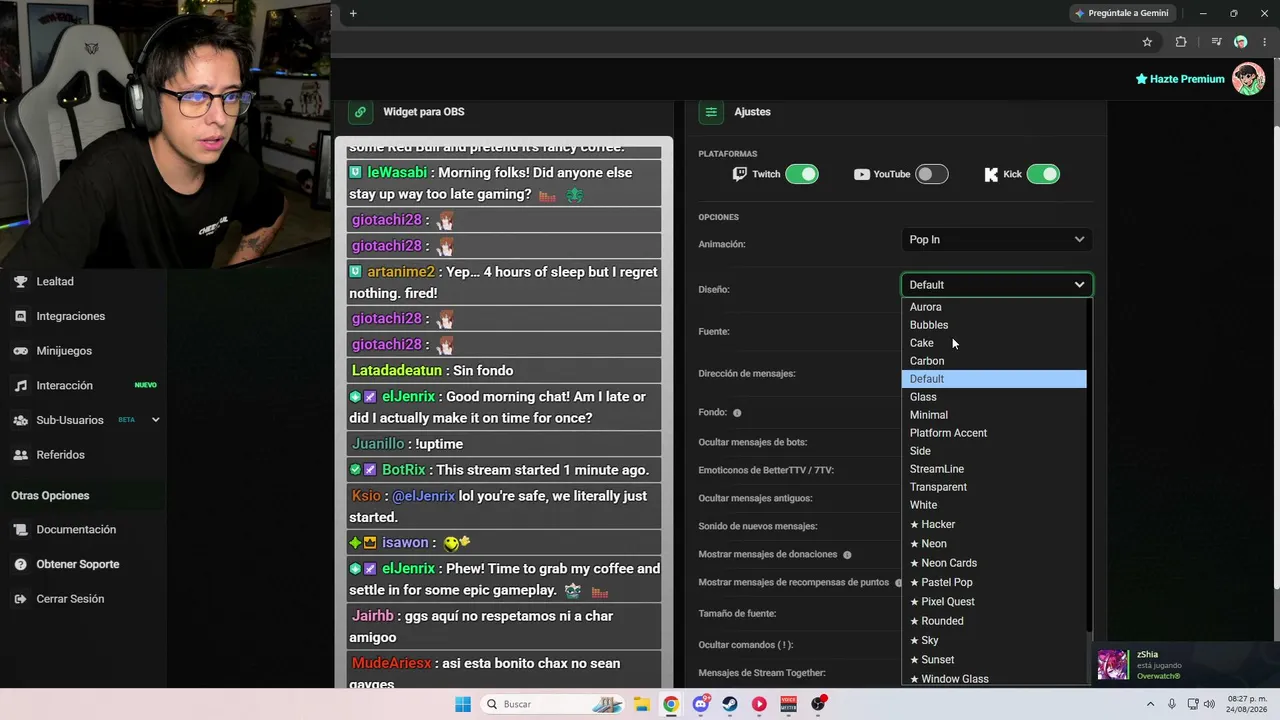Screen dimensions: 1280x720
Task: Open the Animación dropdown showing Pop In
Action: tap(997, 240)
